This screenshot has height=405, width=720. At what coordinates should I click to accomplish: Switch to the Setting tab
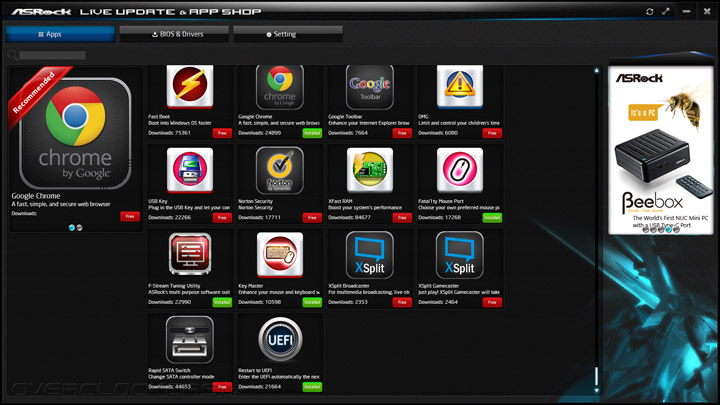[x=288, y=34]
